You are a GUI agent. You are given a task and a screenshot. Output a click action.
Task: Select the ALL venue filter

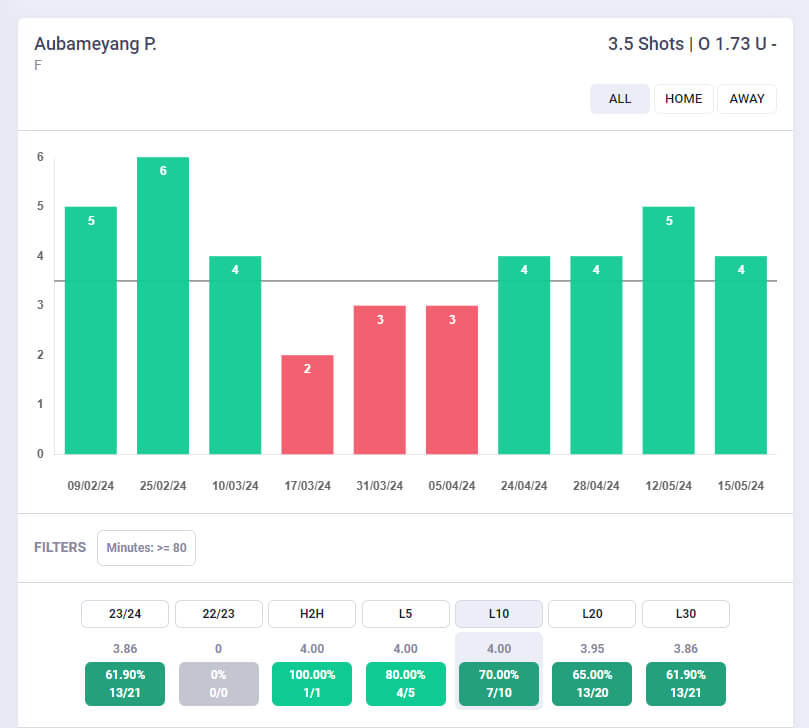tap(620, 99)
